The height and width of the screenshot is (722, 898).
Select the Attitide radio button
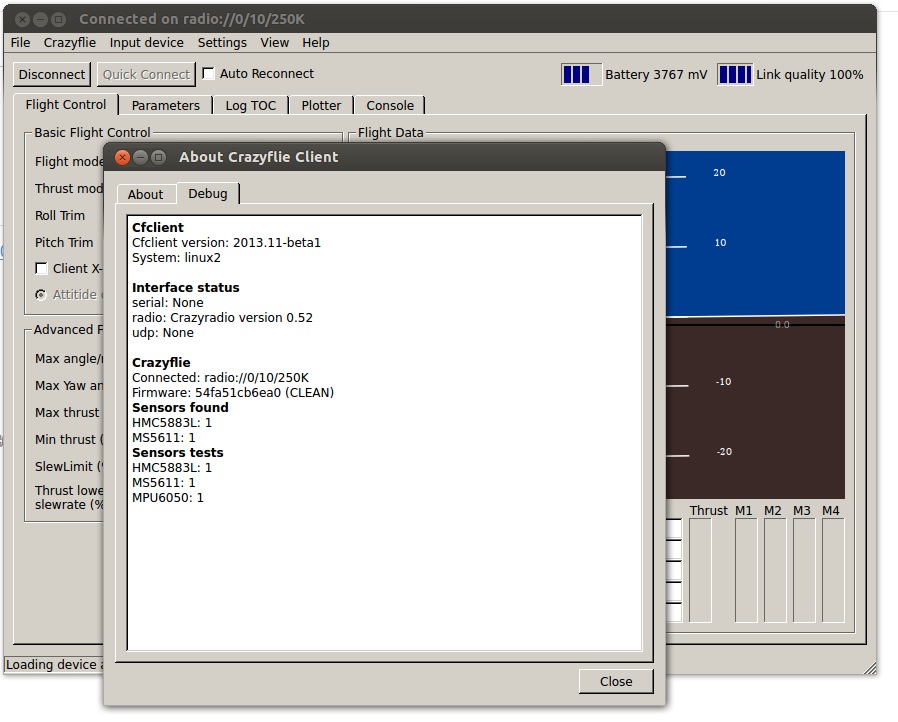coord(41,295)
